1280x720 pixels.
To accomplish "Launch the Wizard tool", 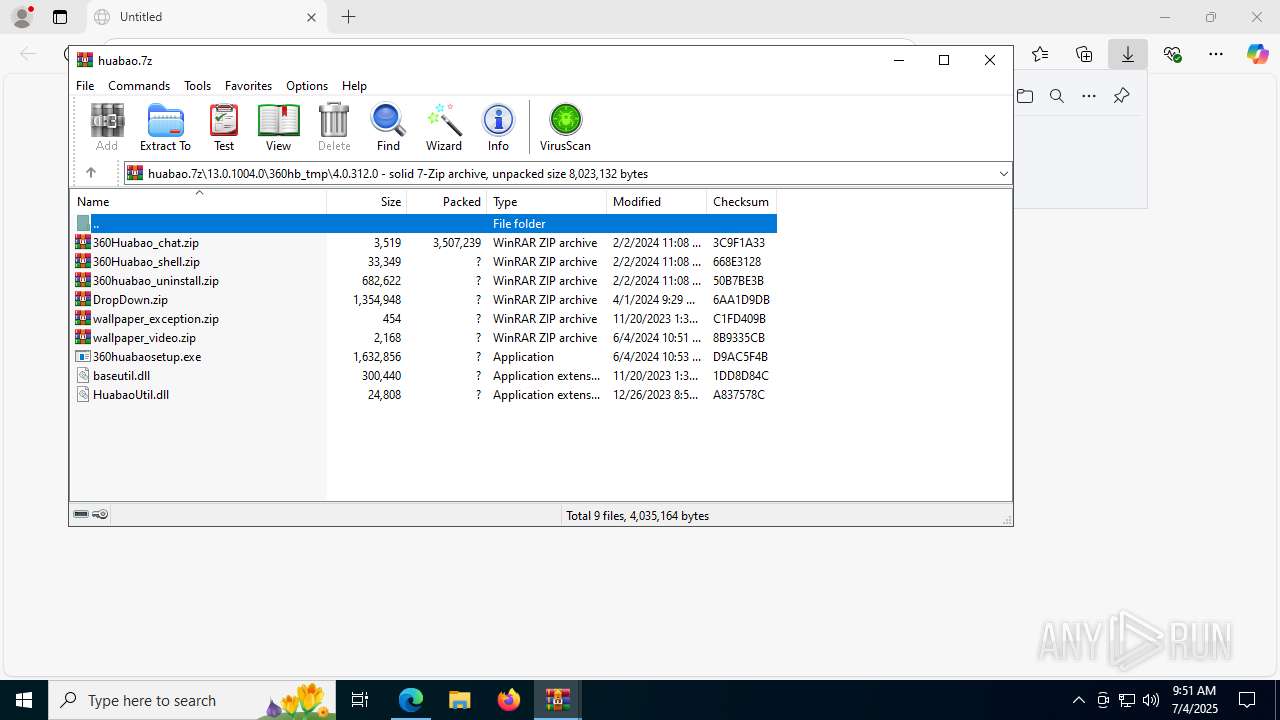I will [444, 127].
